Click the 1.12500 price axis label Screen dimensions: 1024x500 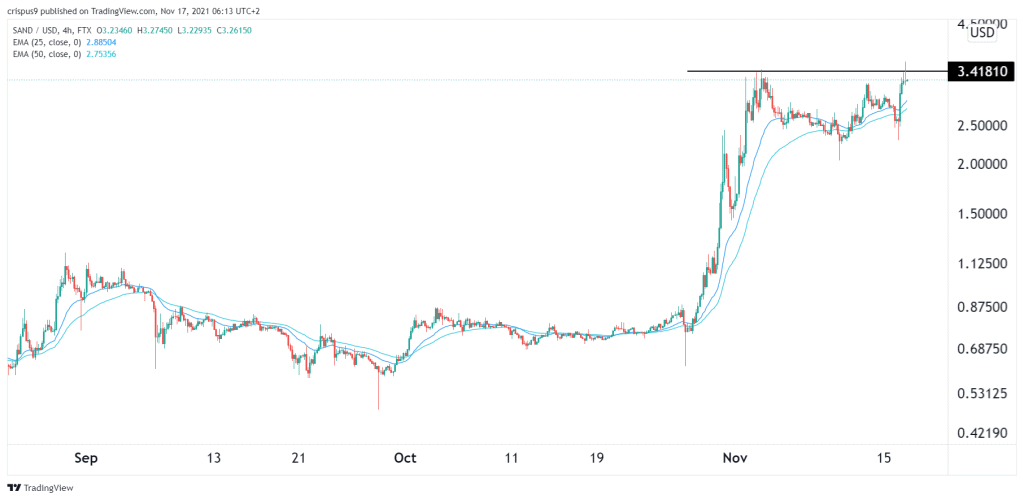tap(983, 264)
